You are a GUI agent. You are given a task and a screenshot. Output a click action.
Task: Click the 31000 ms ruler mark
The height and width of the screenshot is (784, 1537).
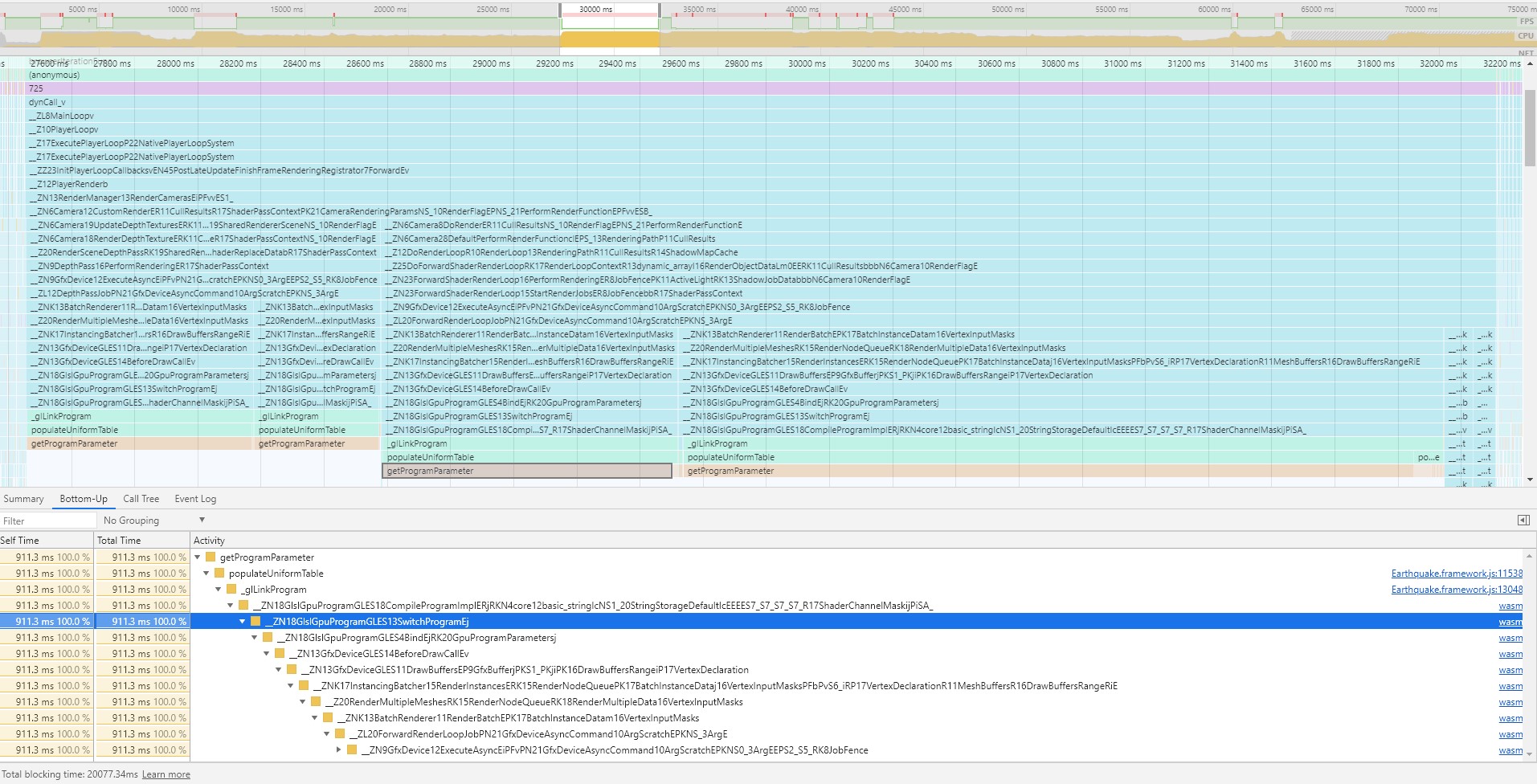pyautogui.click(x=1122, y=63)
